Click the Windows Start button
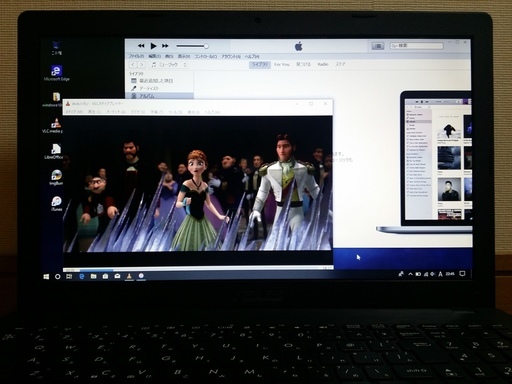The width and height of the screenshot is (512, 384). click(x=46, y=277)
